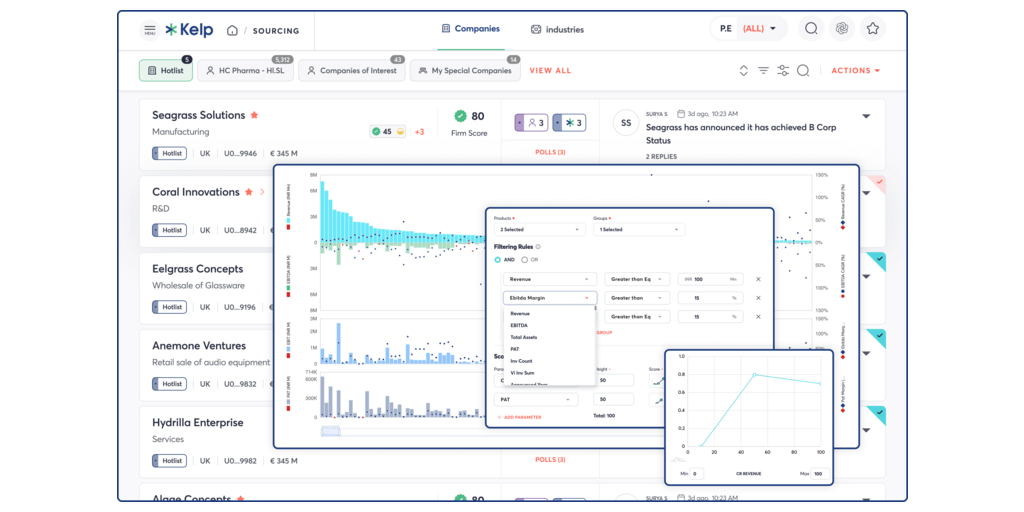This screenshot has height=512, width=1024.
Task: Open the filter lines icon in toolbar
Action: pyautogui.click(x=763, y=71)
